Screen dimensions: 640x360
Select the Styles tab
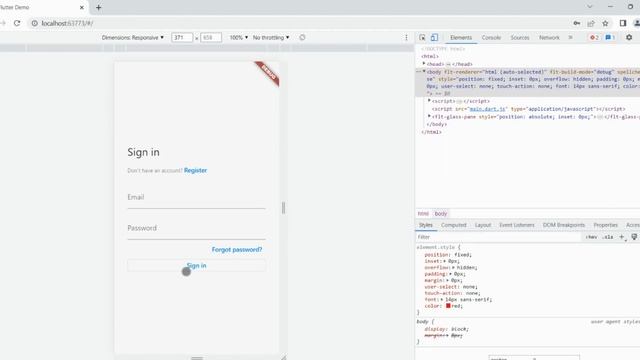click(x=425, y=225)
